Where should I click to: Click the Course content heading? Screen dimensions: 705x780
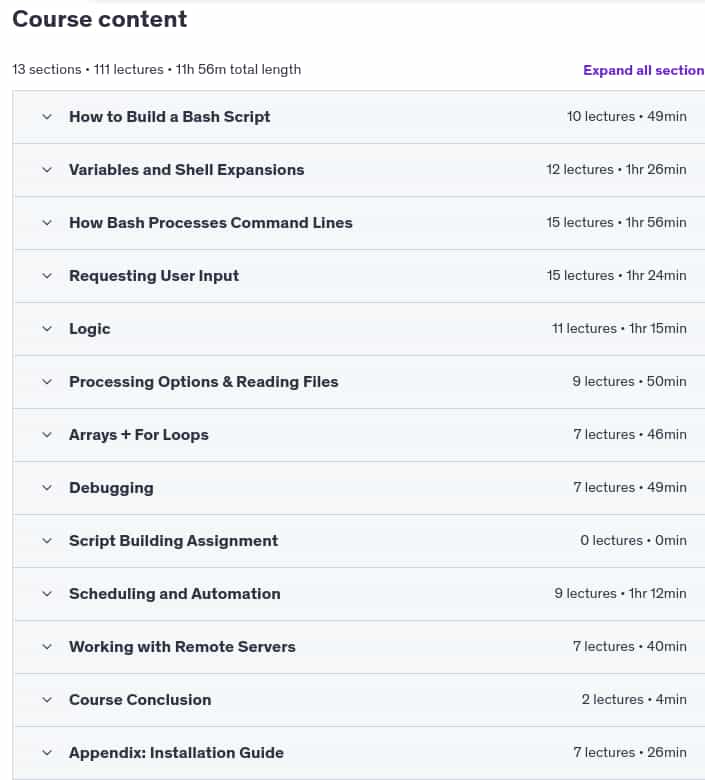point(100,20)
